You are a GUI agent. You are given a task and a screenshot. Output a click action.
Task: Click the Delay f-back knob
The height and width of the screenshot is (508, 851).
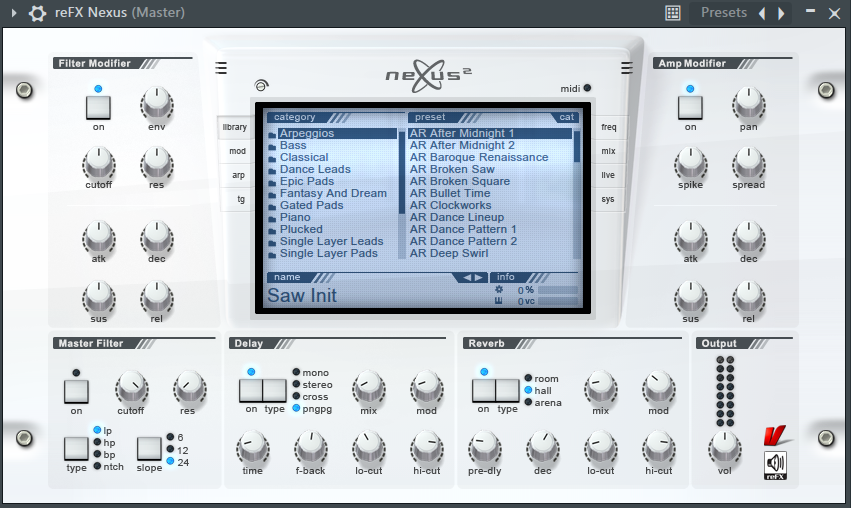coord(310,448)
